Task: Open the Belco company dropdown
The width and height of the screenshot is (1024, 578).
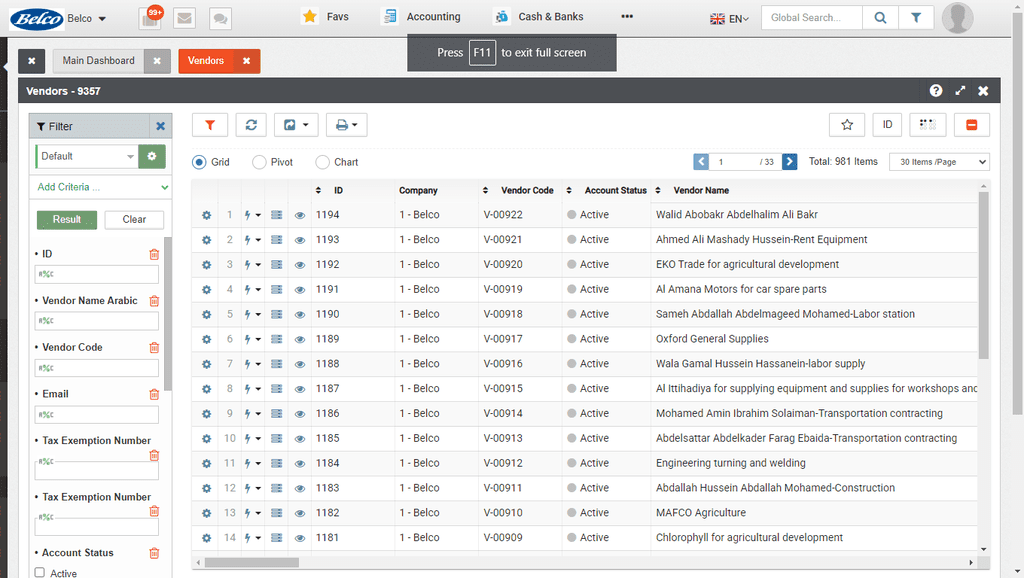Action: [x=86, y=18]
